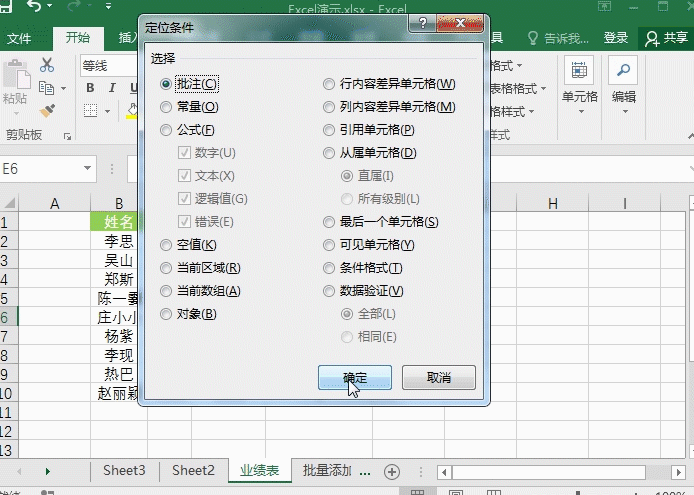Expand the Paste options arrow
Image resolution: width=694 pixels, height=495 pixels.
[x=16, y=114]
